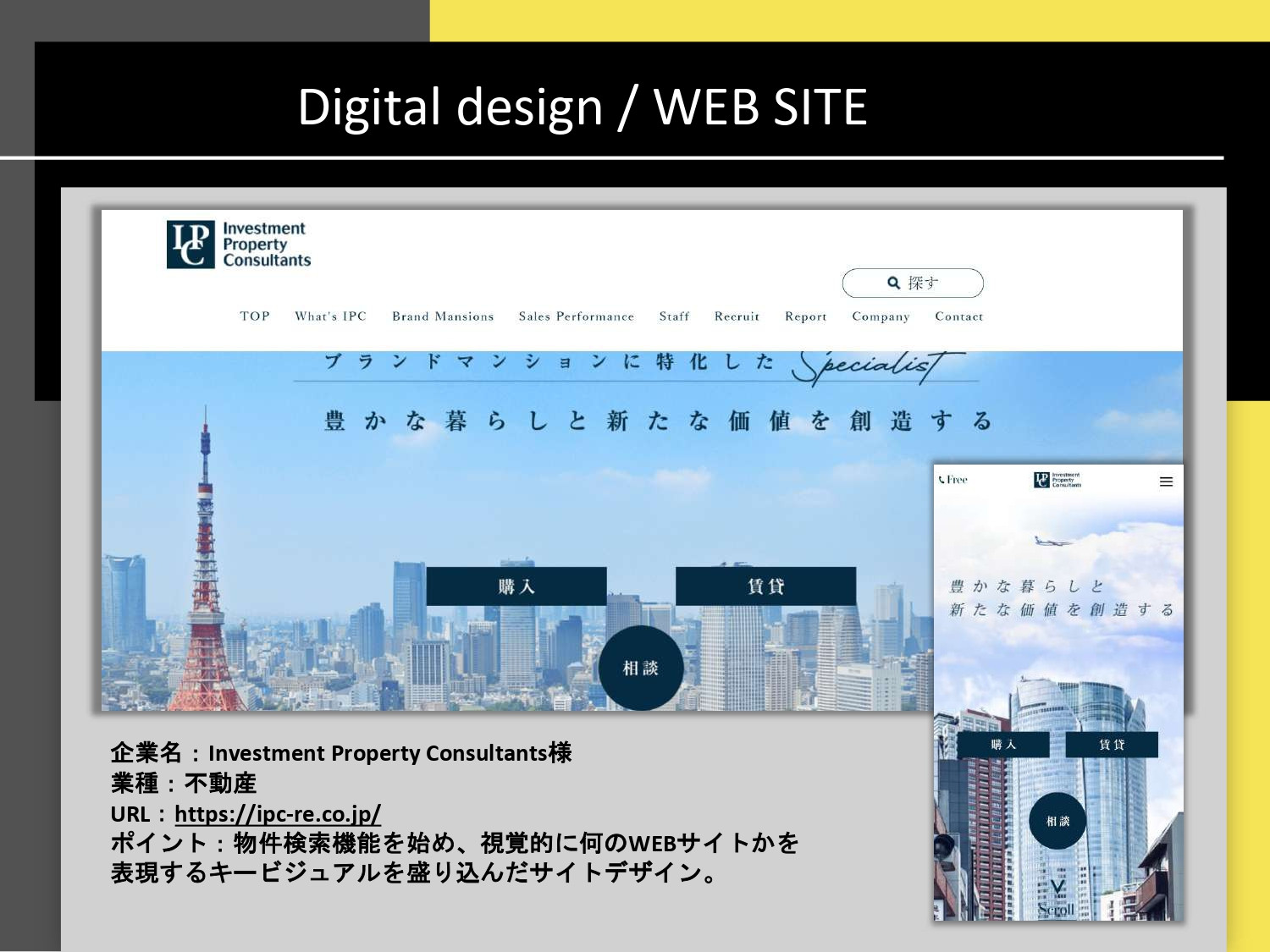1270x952 pixels.
Task: Open the Contact page link
Action: pyautogui.click(x=958, y=316)
